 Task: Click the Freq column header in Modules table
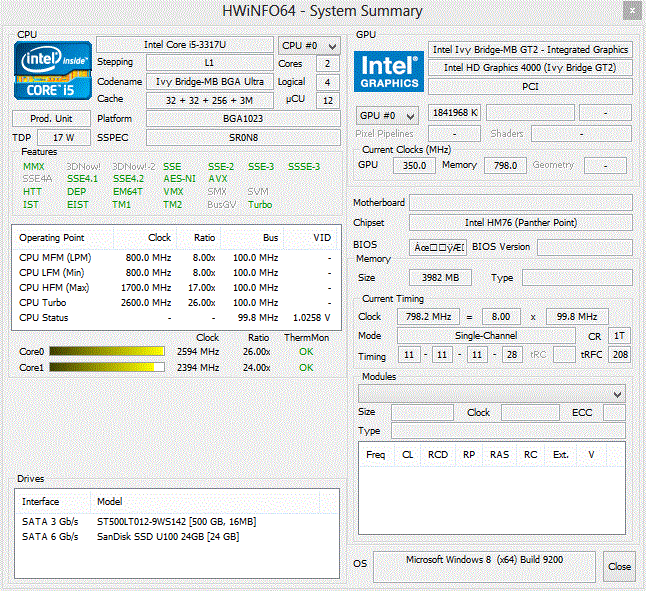point(376,455)
